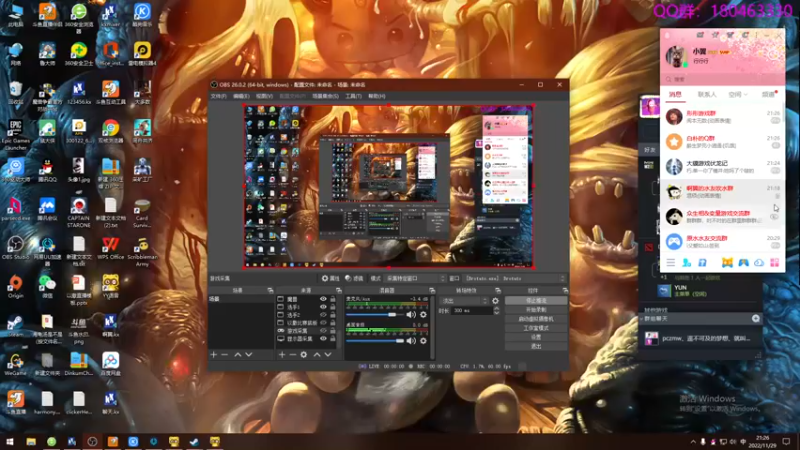800x450 pixels.
Task: Open the 帮助(H) menu in OBS
Action: (x=377, y=96)
